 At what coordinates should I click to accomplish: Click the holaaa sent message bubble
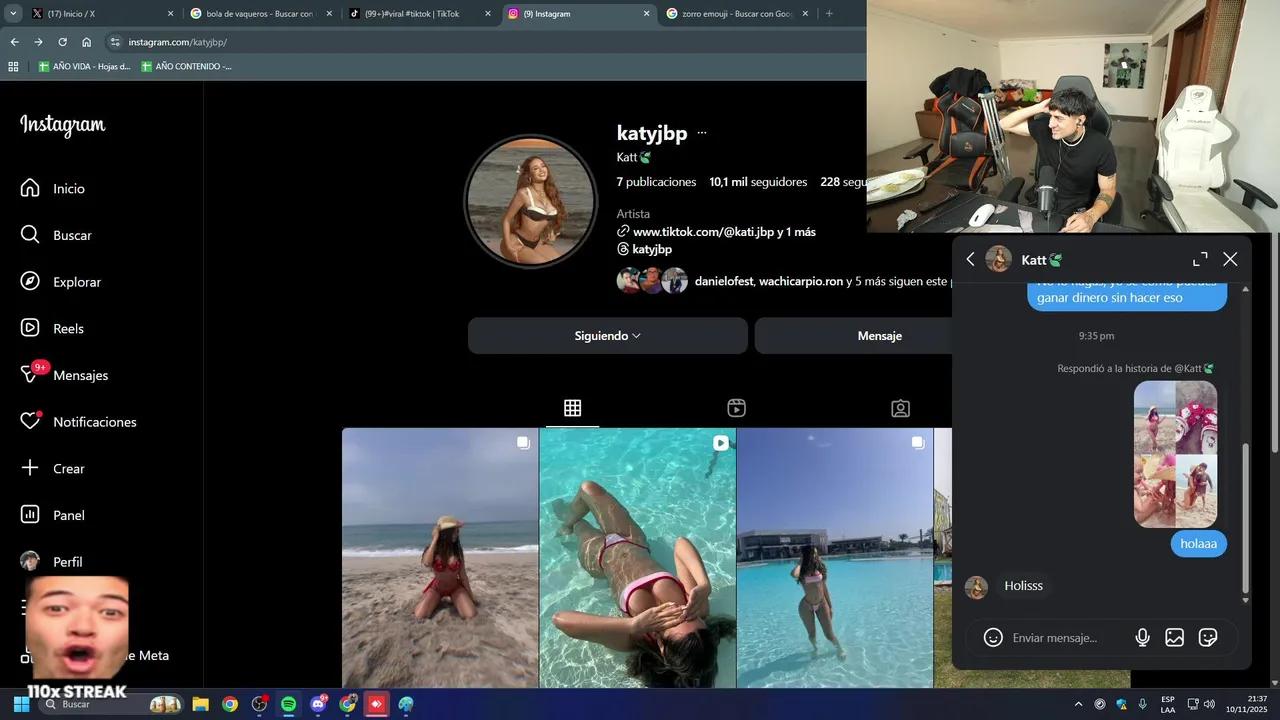coord(1199,544)
